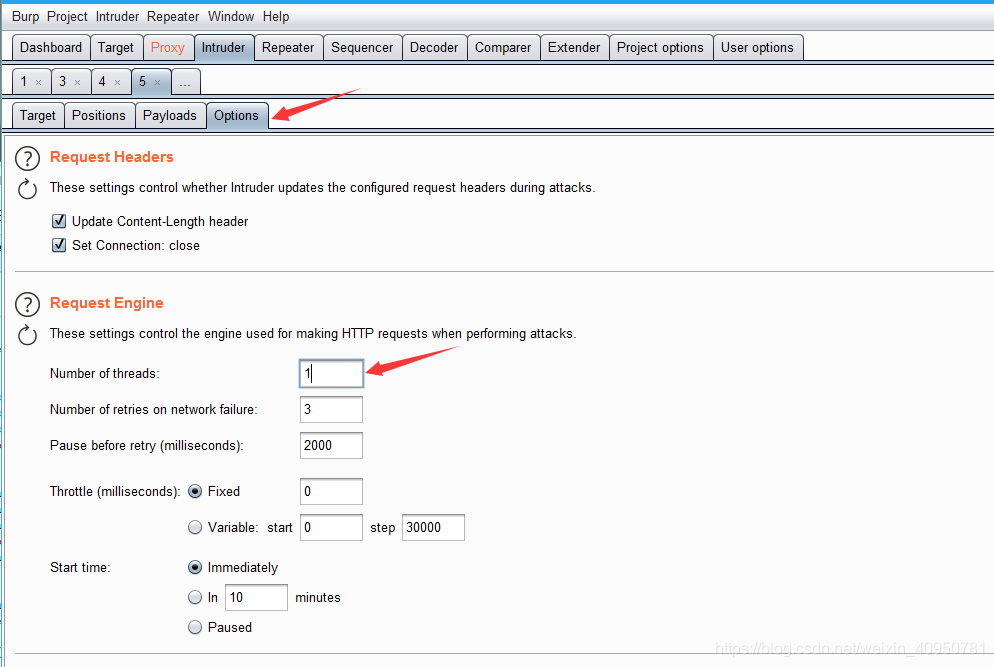Viewport: 994px width, 667px height.
Task: Open the Project options tab
Action: [x=660, y=48]
